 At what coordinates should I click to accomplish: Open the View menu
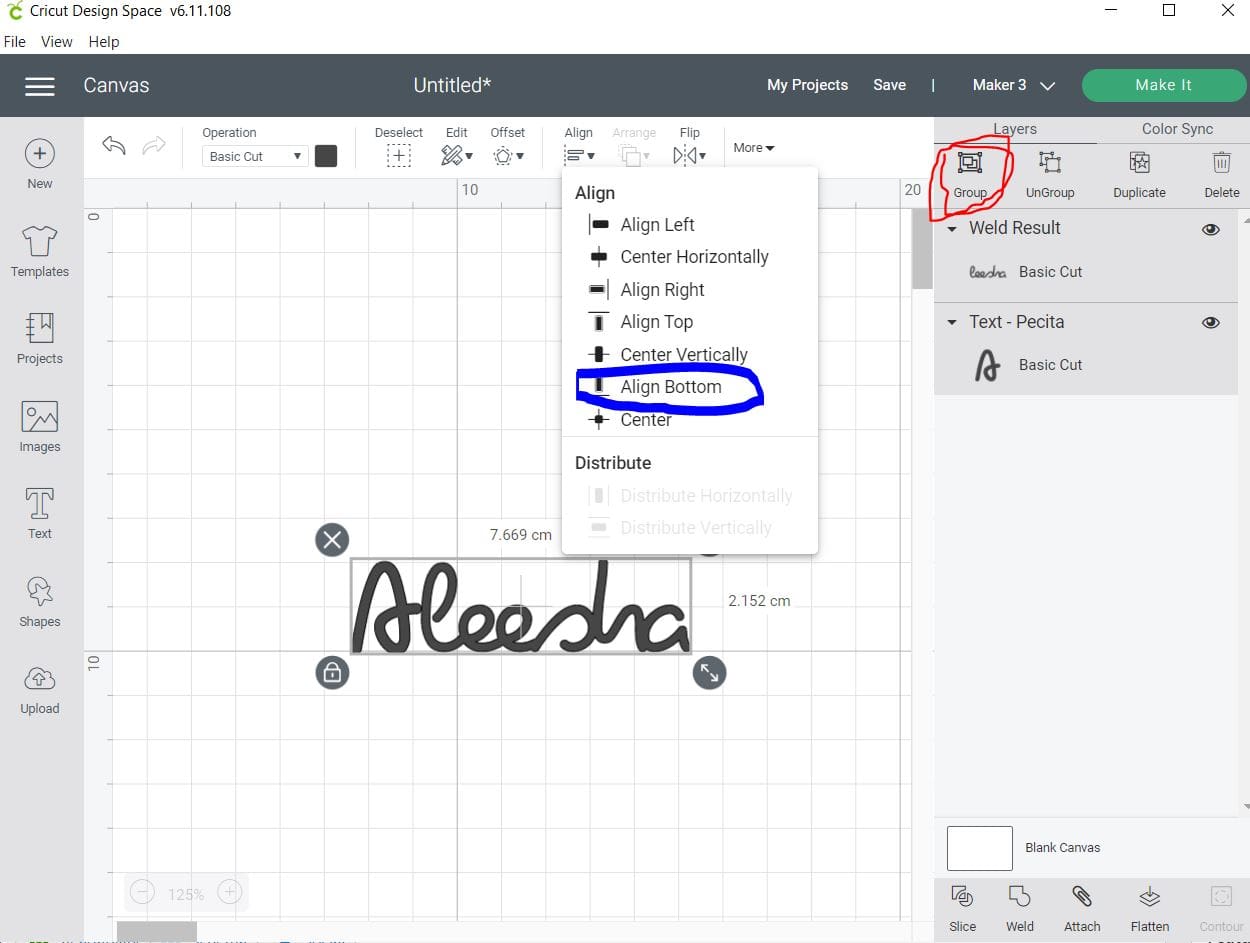tap(57, 42)
